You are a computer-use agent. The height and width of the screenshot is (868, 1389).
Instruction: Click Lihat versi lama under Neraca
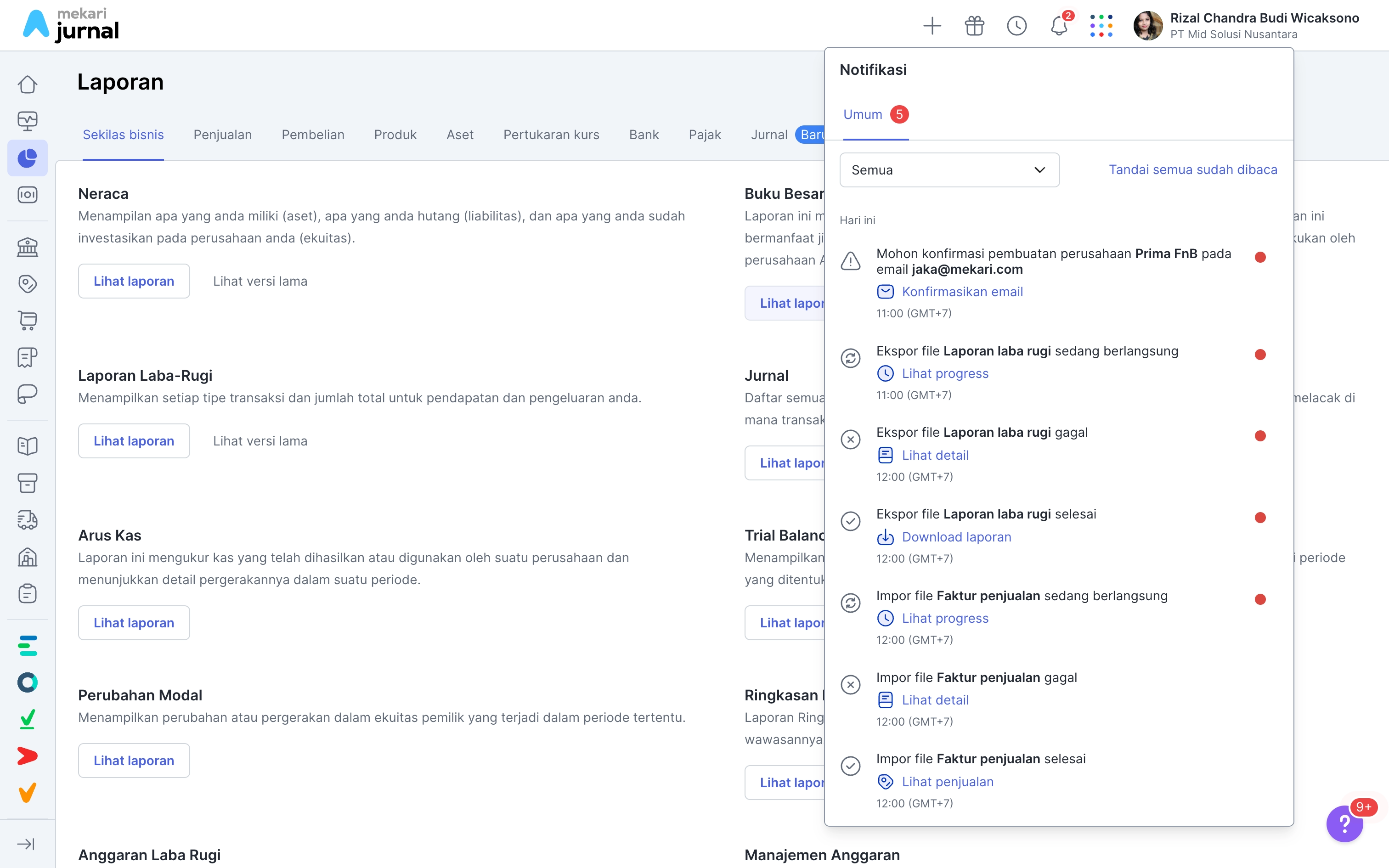click(x=260, y=281)
